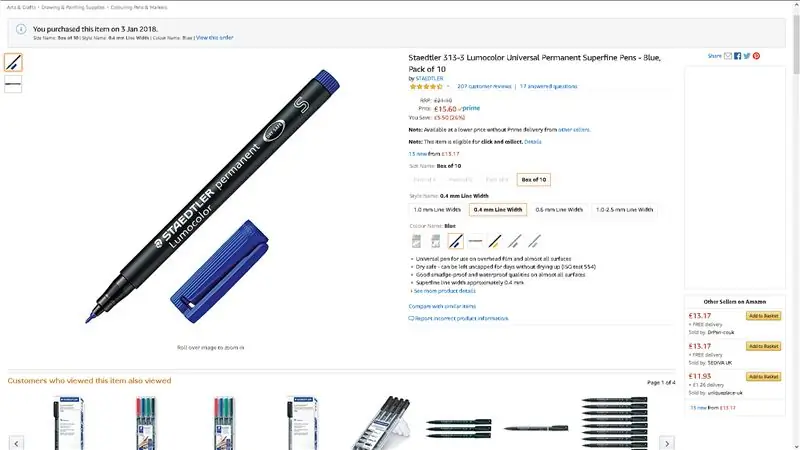Select the 1.0 mm Line Width option

pos(437,210)
